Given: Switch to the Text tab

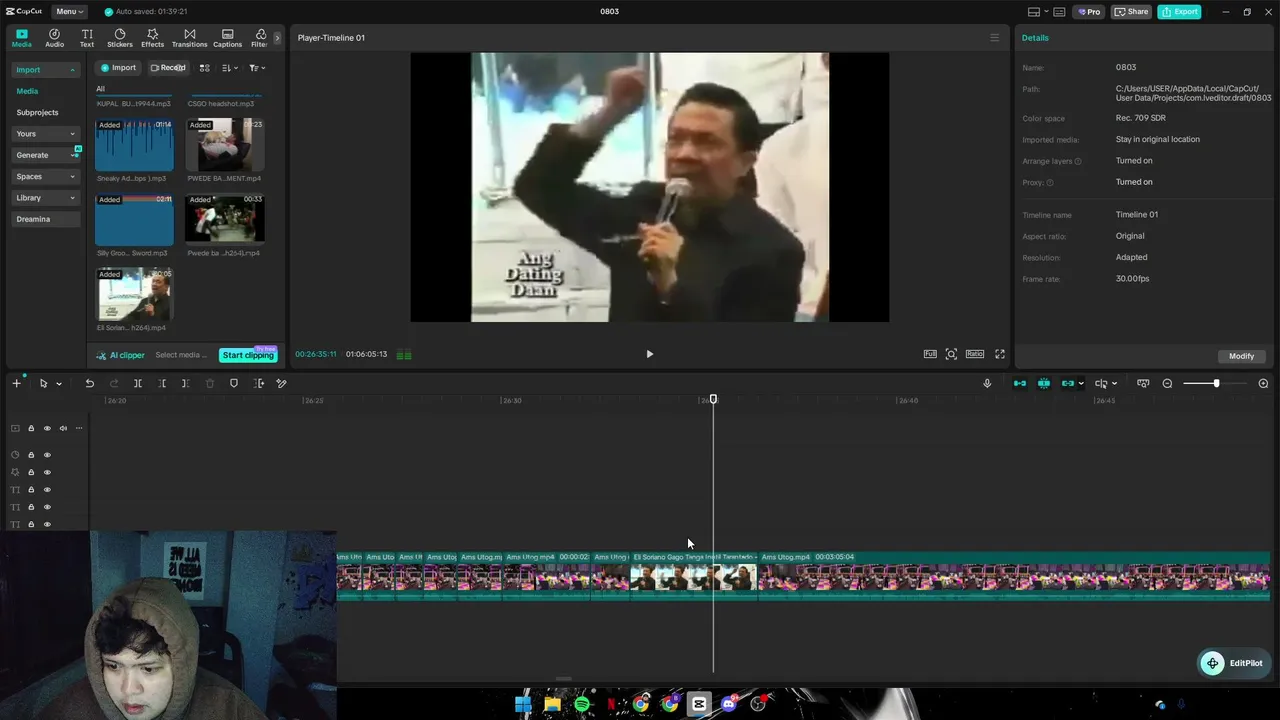Looking at the screenshot, I should pyautogui.click(x=87, y=38).
